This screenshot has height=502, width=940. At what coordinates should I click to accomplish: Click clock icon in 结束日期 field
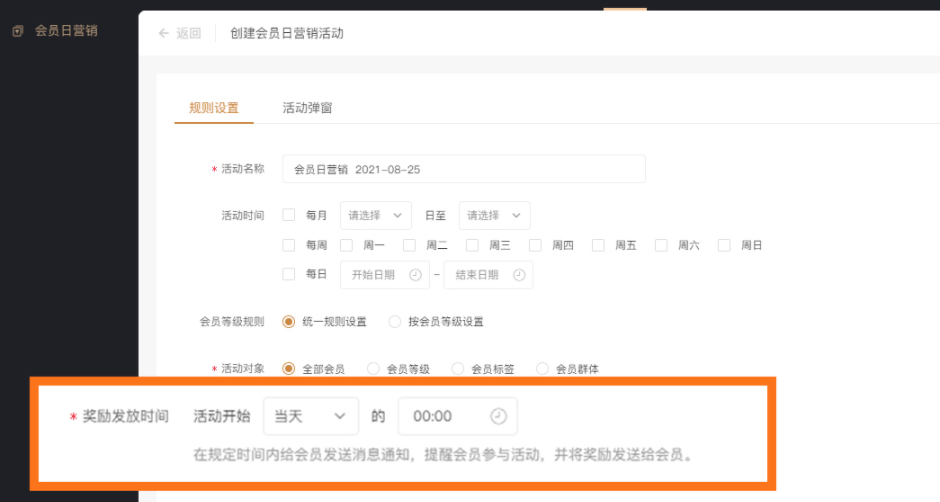(x=519, y=275)
